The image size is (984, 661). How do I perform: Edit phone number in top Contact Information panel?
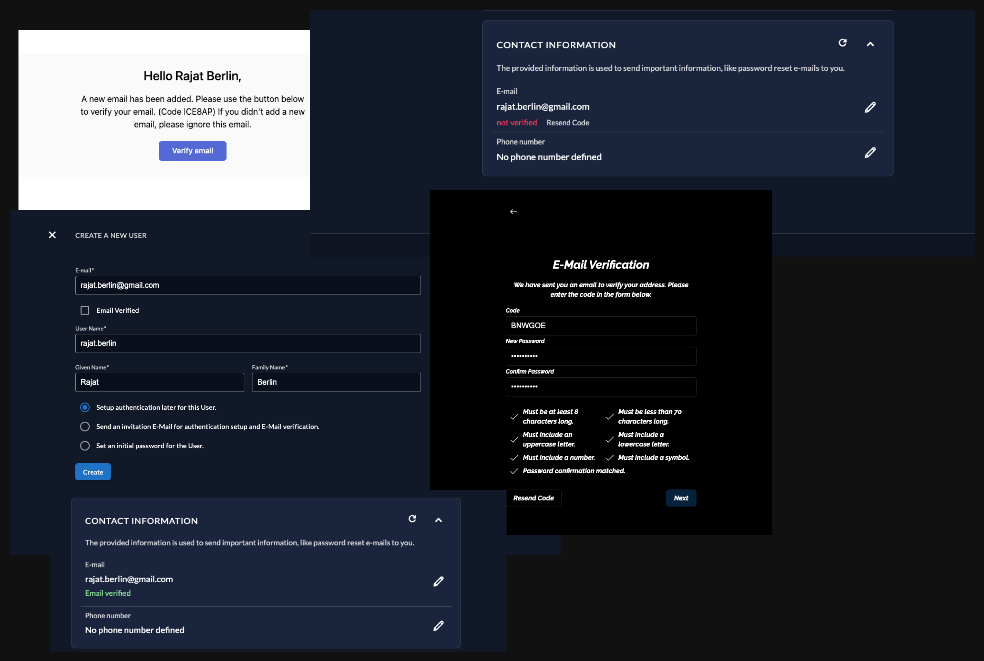pos(870,153)
